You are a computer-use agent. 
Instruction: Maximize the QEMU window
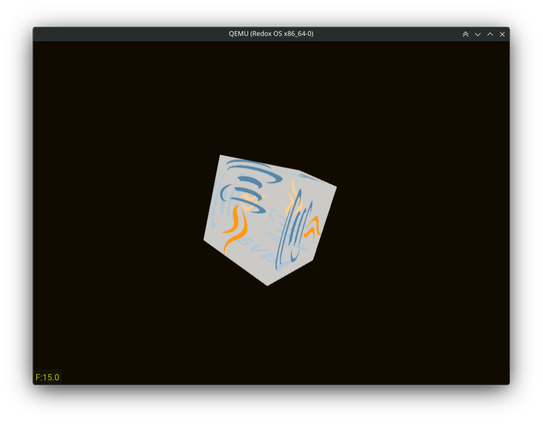(490, 34)
